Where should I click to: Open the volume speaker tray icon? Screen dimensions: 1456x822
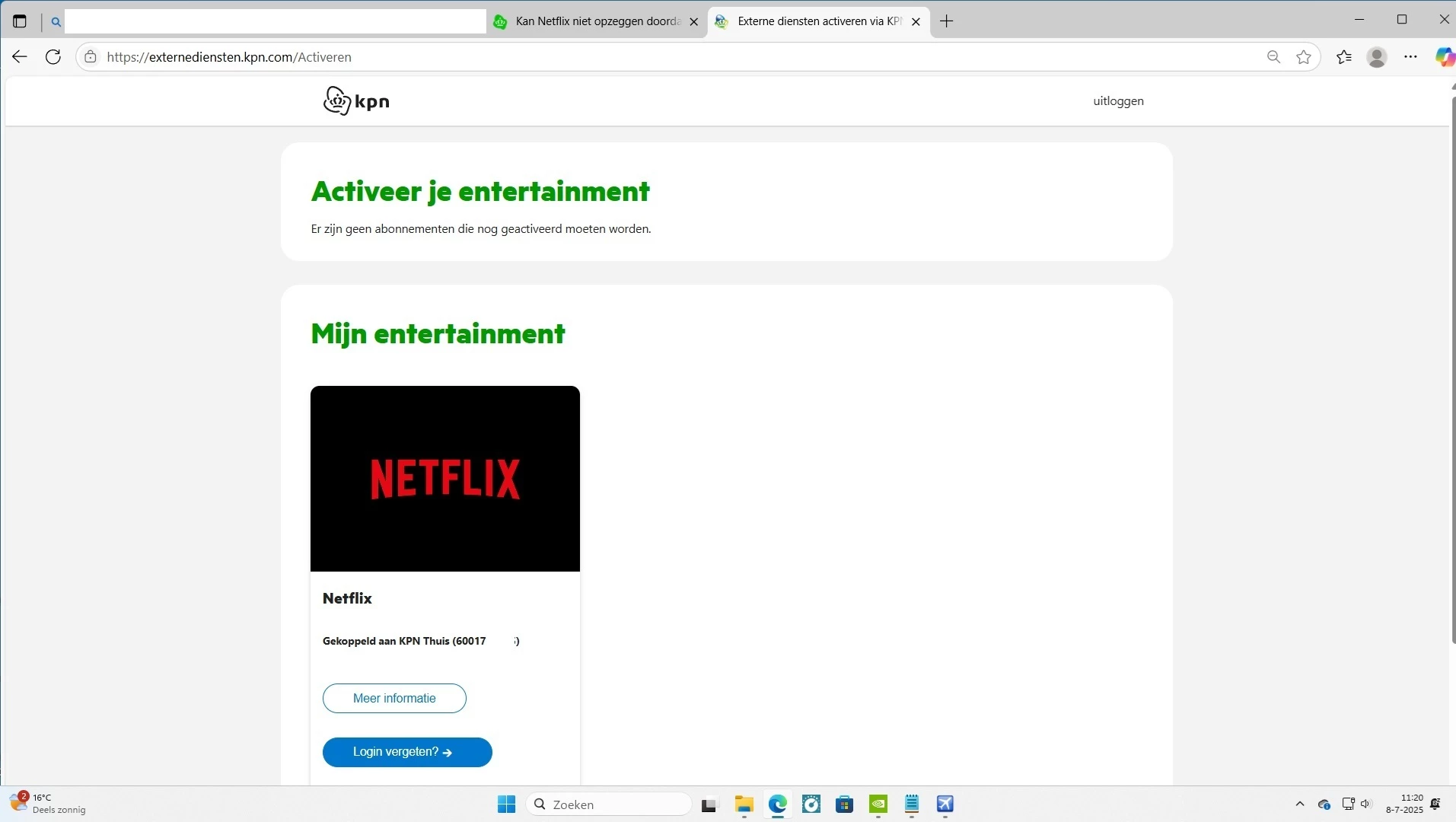click(x=1365, y=804)
